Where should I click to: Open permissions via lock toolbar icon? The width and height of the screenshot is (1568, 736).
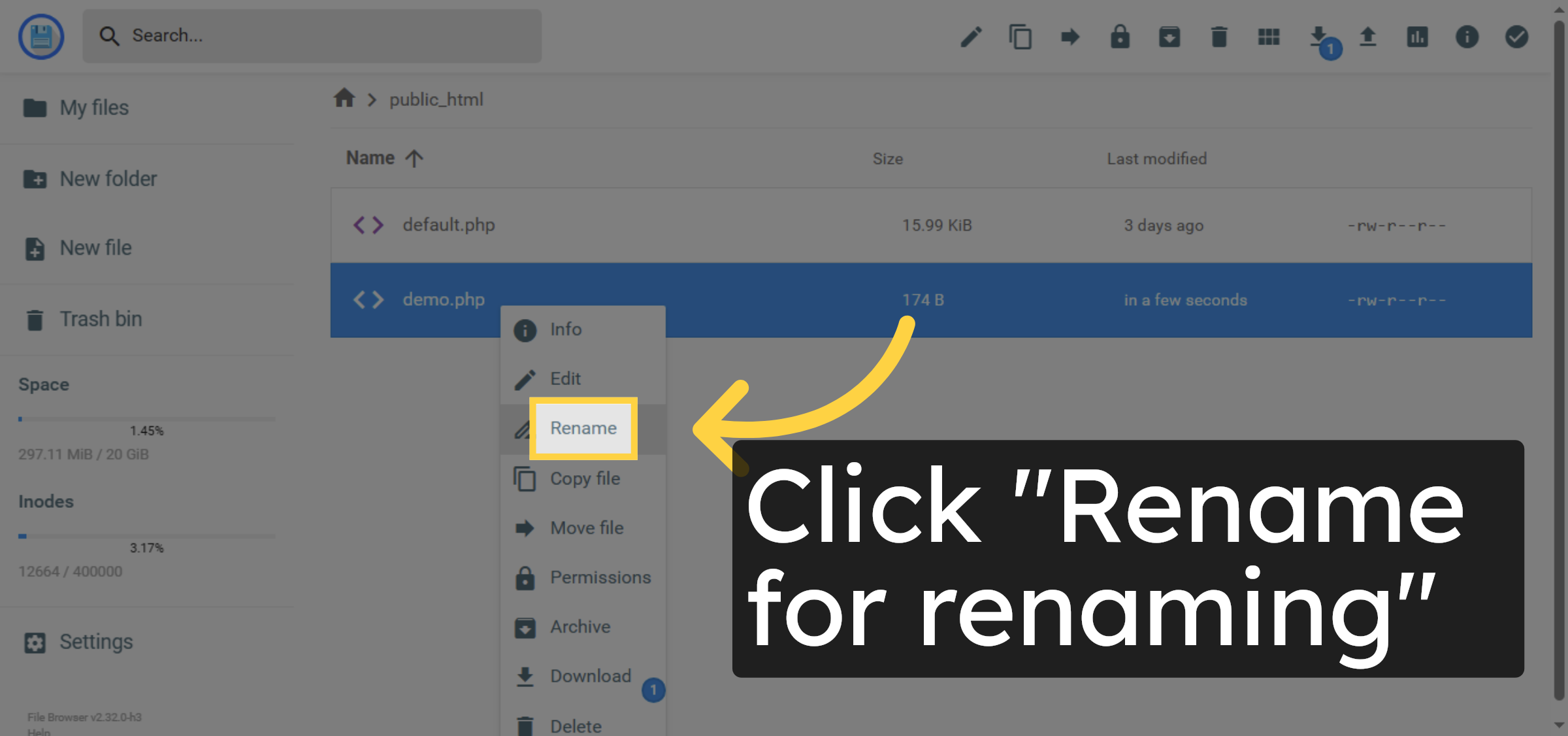1120,37
